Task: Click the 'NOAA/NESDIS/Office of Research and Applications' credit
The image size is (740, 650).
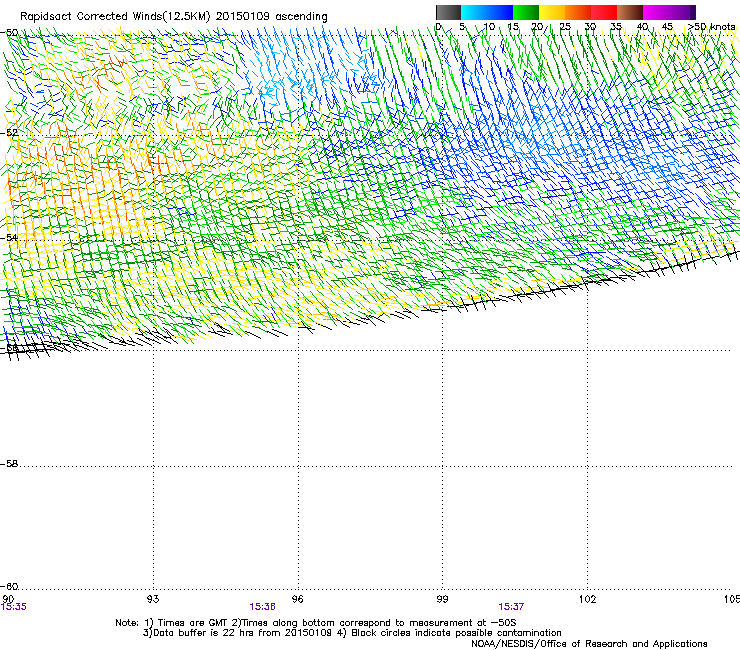Action: [589, 644]
